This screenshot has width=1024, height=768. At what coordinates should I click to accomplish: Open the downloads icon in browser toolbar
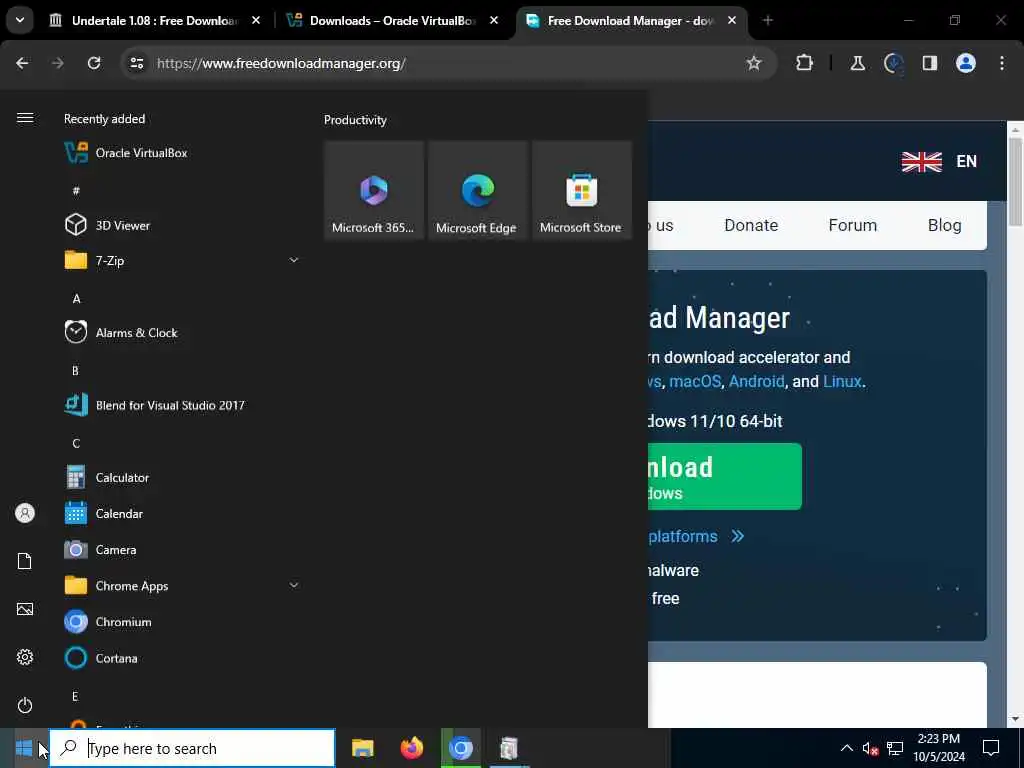pos(893,63)
